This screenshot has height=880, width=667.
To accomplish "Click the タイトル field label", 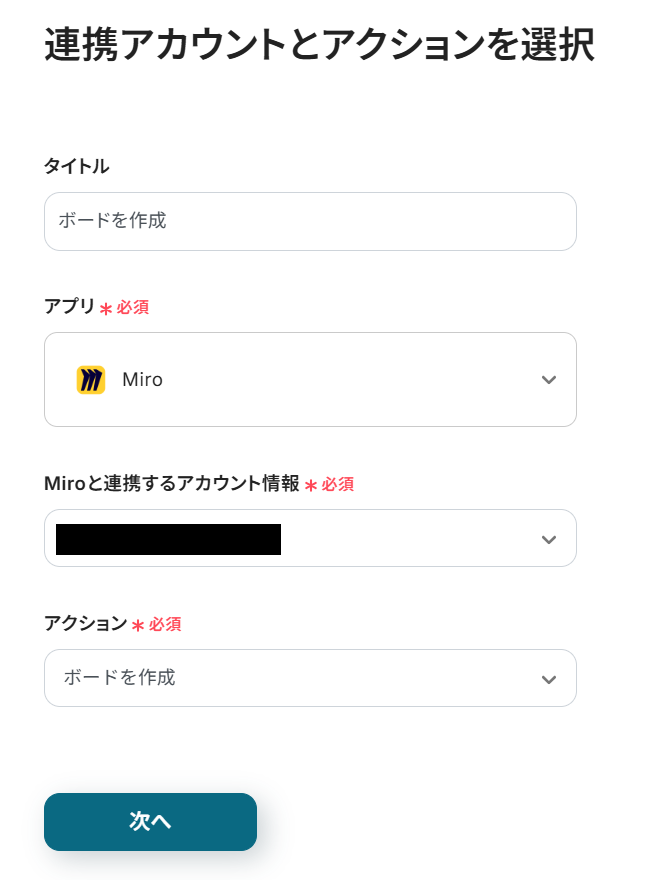I will pos(77,166).
